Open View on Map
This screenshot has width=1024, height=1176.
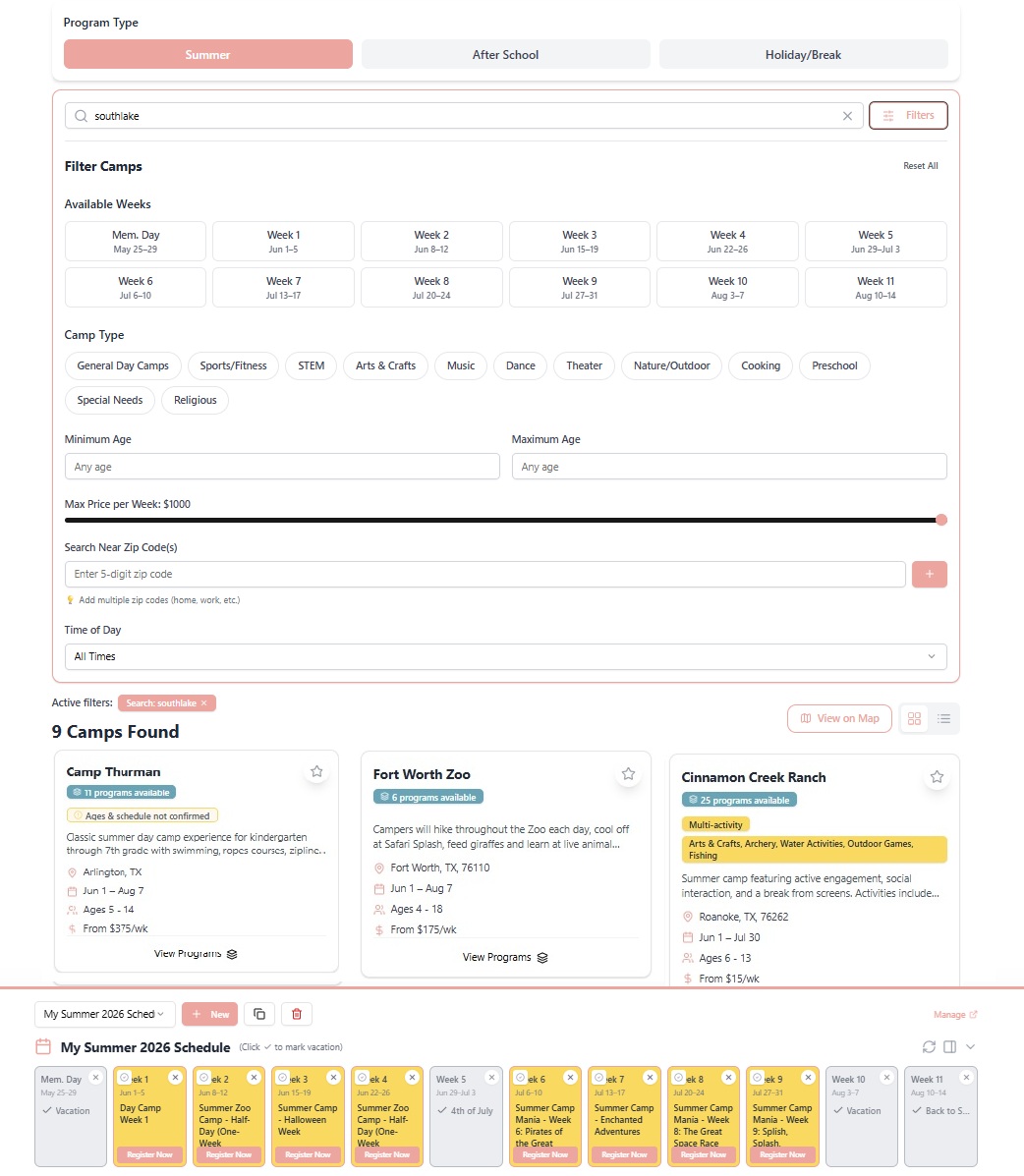(x=839, y=718)
